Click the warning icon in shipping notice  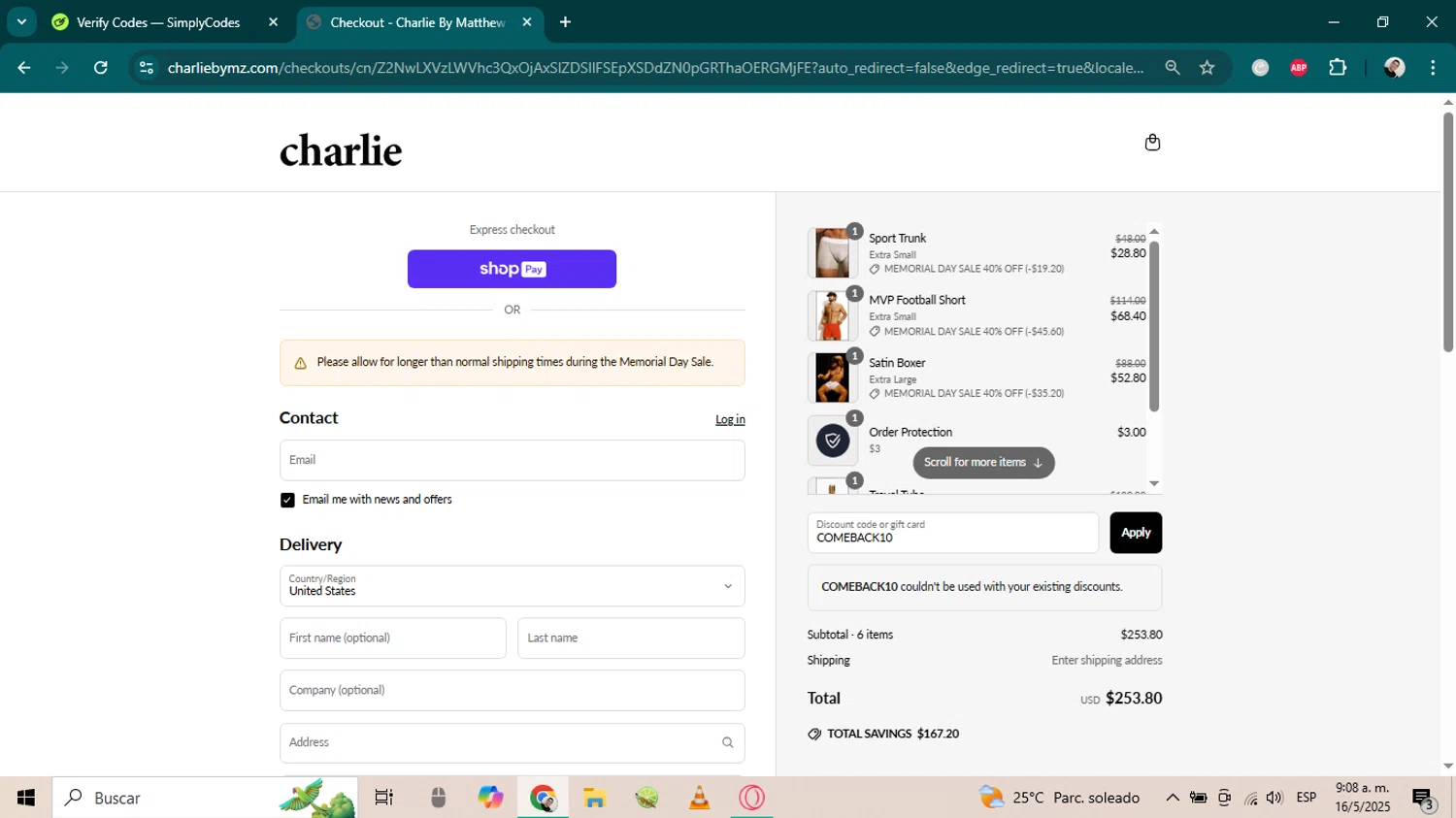click(300, 363)
